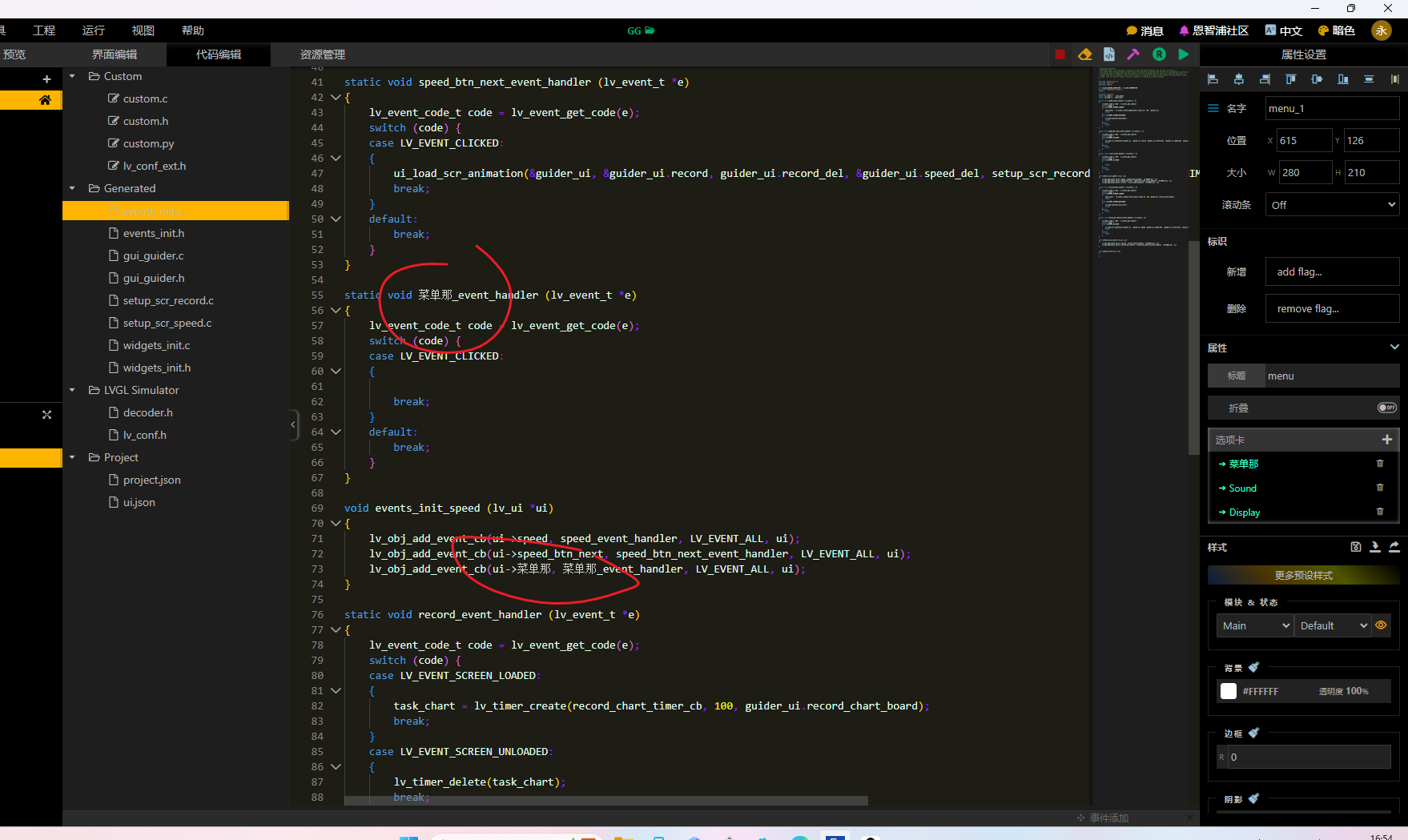Open gui_guider.c in the file tree
The width and height of the screenshot is (1408, 840).
tap(153, 255)
